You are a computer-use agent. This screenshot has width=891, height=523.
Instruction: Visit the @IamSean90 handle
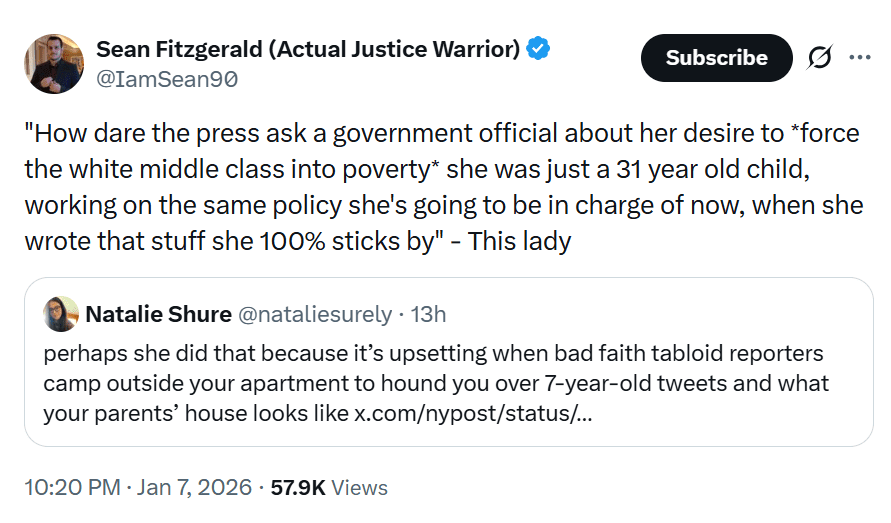(x=167, y=79)
